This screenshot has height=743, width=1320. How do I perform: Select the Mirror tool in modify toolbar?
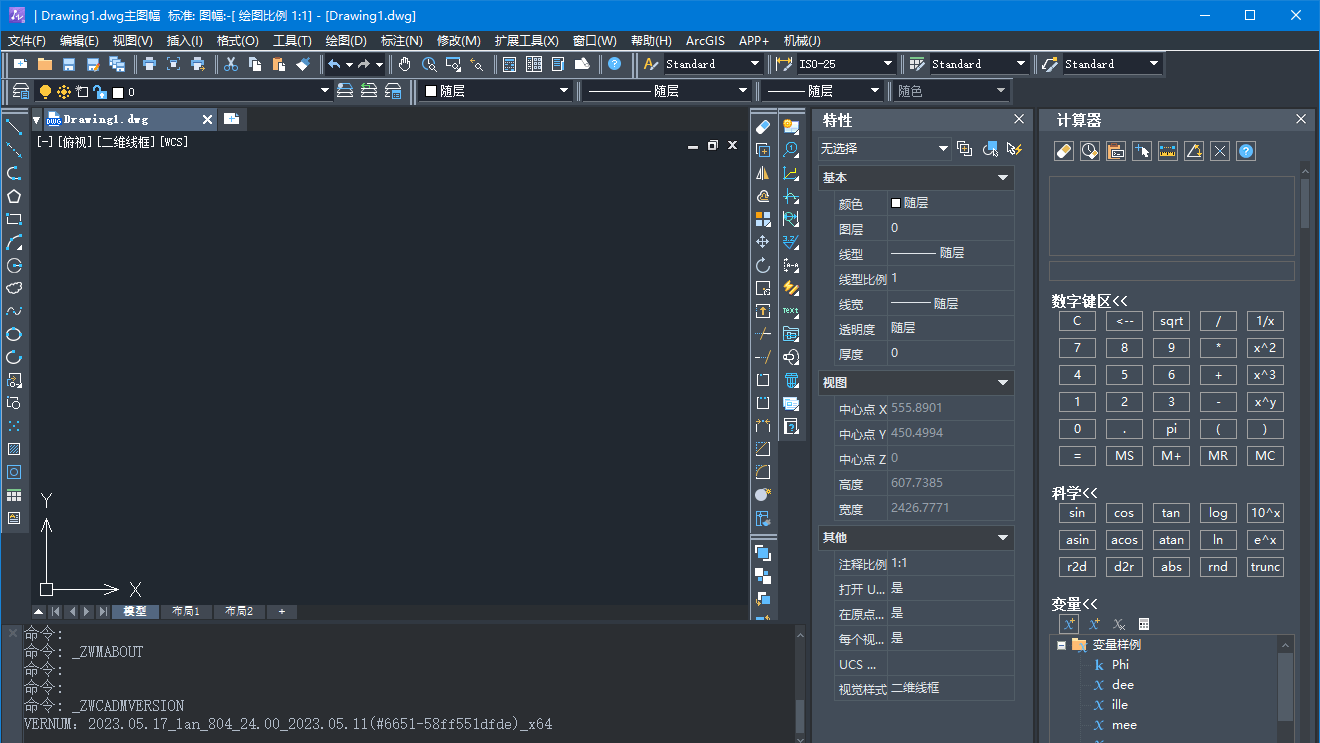(763, 173)
